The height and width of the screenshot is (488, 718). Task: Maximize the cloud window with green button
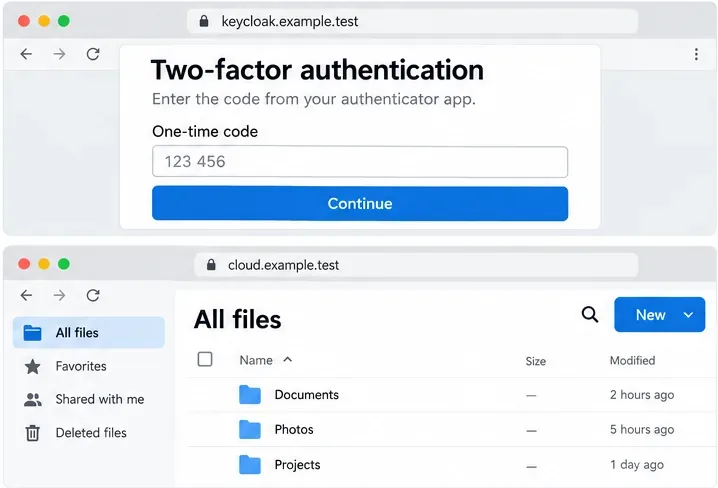click(x=64, y=264)
